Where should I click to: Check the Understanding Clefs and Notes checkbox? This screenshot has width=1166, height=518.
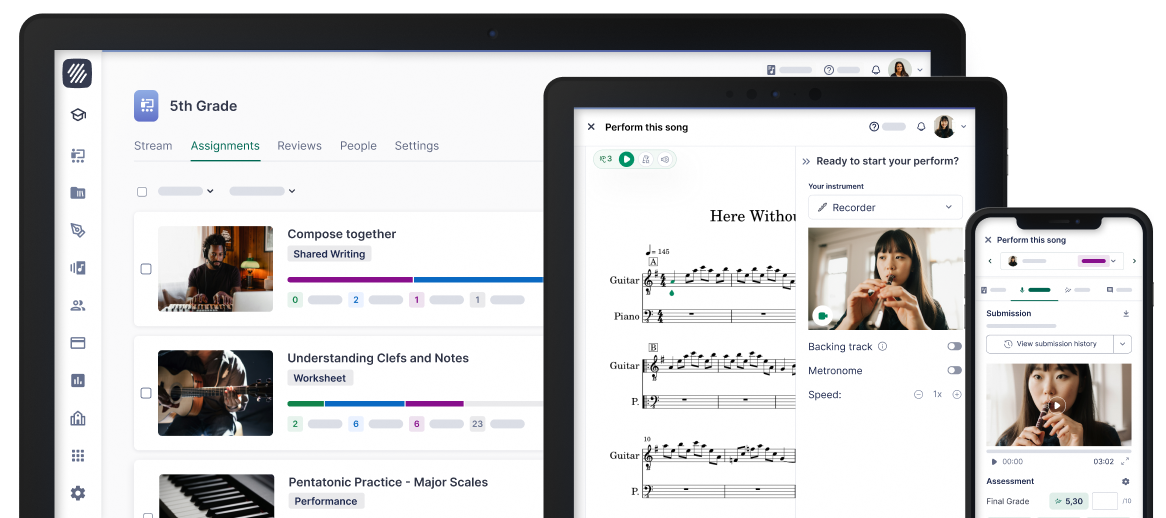click(x=146, y=393)
